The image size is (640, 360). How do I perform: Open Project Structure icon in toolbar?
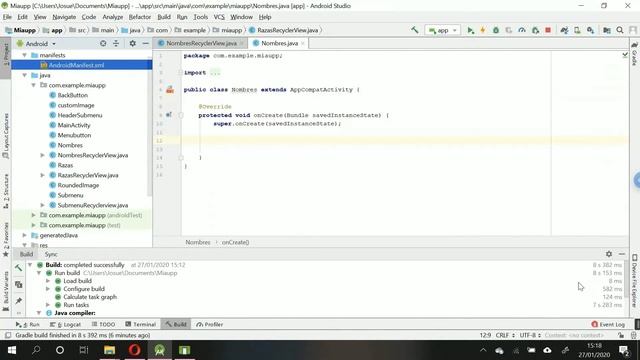[x=607, y=30]
